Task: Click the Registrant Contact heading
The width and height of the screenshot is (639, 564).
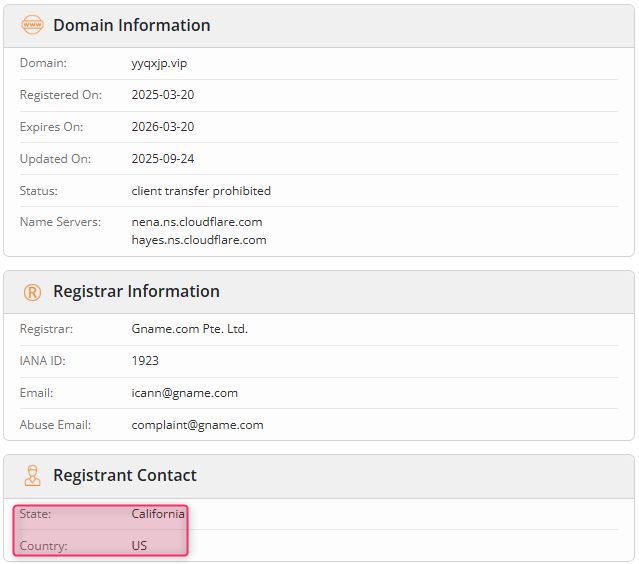Action: coord(124,476)
